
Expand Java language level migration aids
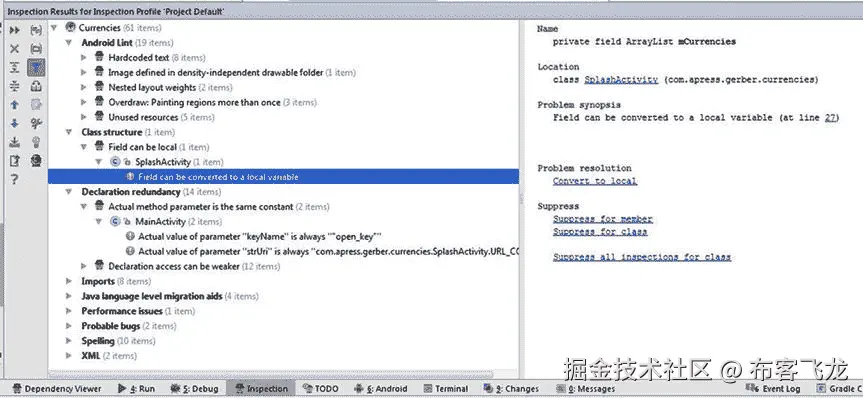click(69, 296)
